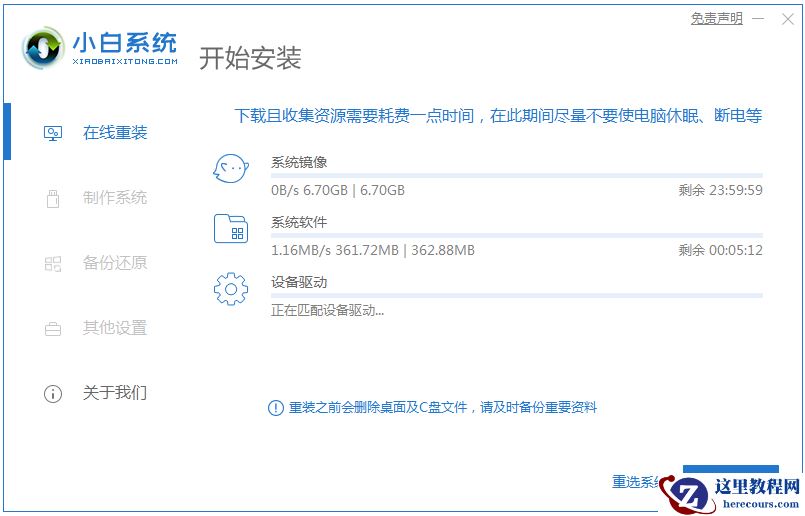Viewport: 805px width, 516px height.
Task: Click the 关于我们 info icon
Action: tap(53, 394)
